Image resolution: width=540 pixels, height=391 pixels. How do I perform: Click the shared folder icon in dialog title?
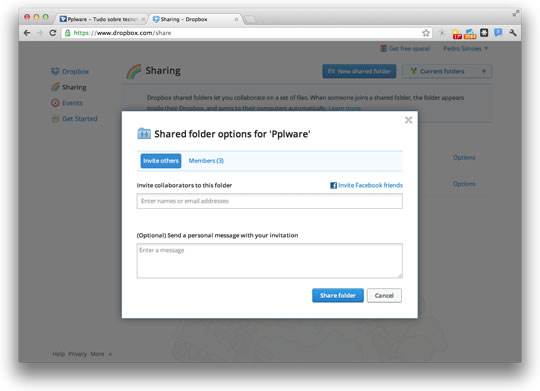[x=144, y=133]
